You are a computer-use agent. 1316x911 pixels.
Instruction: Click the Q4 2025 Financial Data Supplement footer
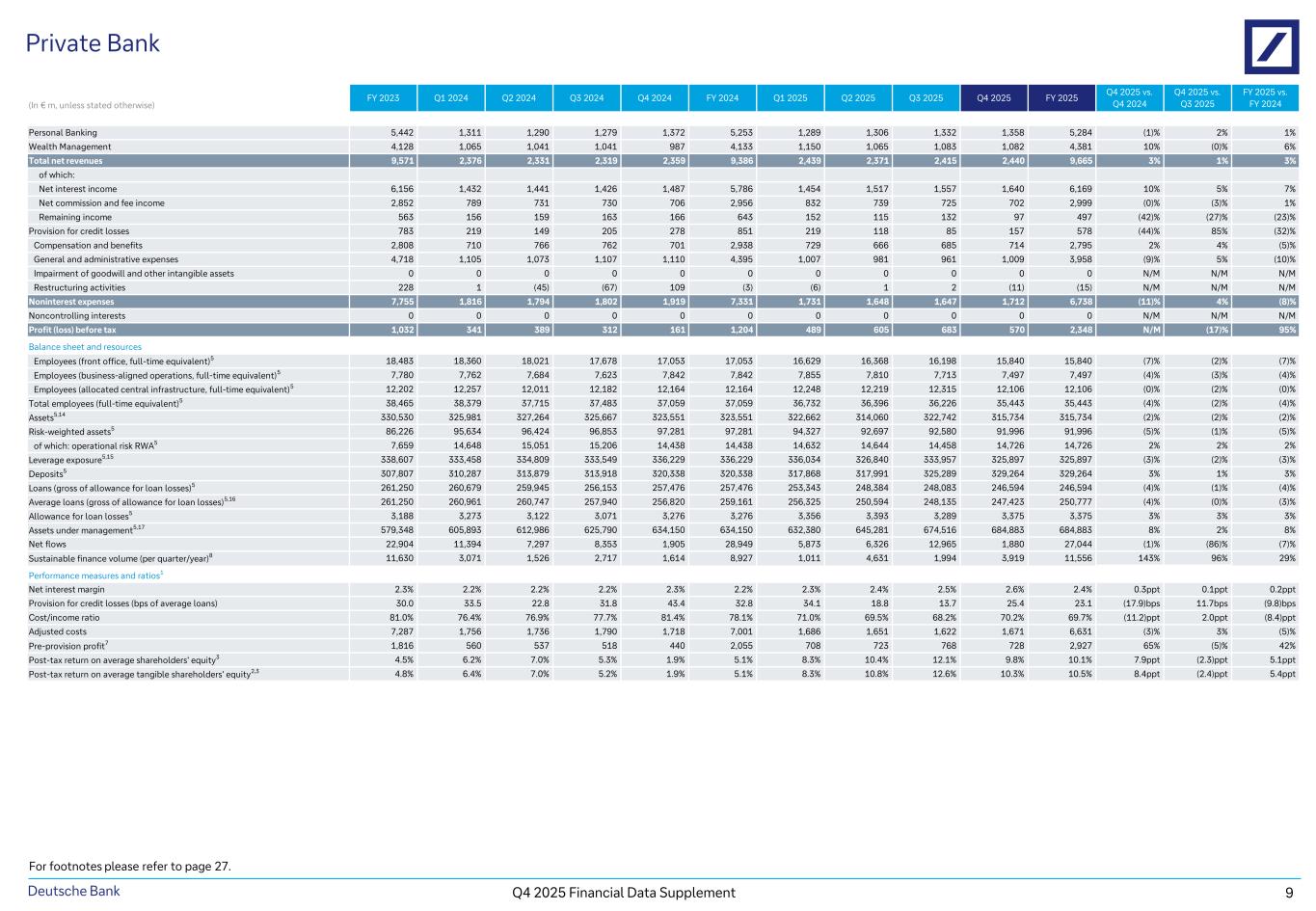tap(624, 893)
